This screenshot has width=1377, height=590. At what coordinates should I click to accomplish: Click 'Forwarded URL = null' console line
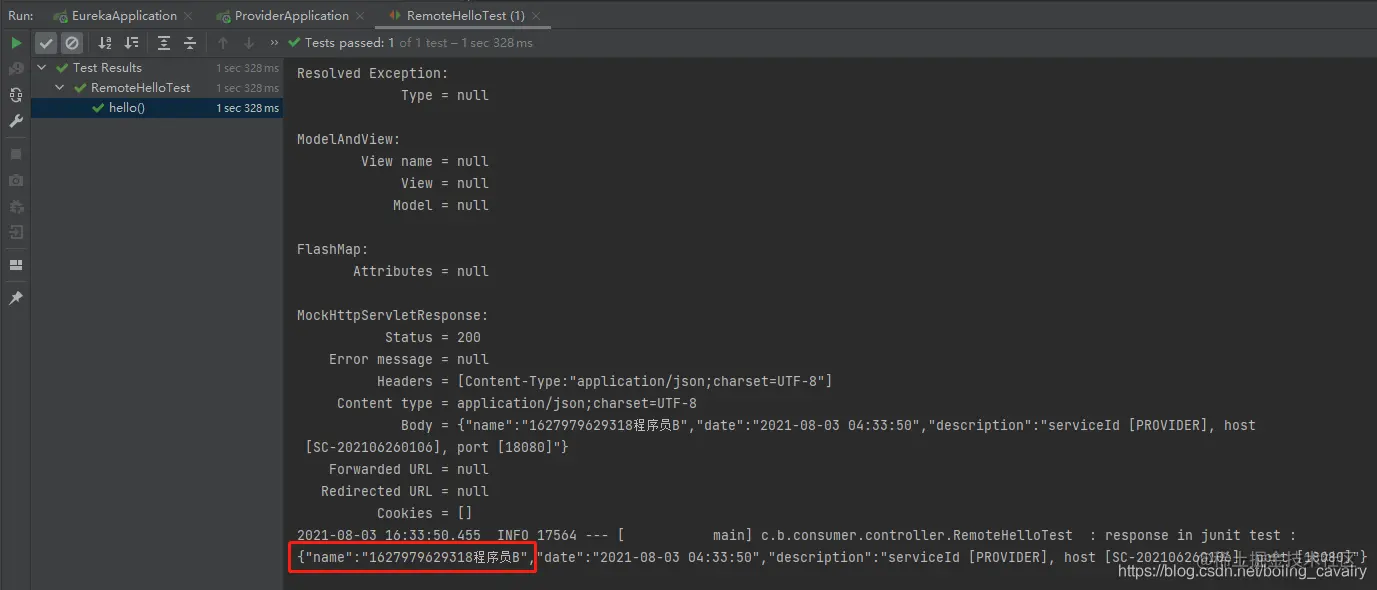[409, 469]
